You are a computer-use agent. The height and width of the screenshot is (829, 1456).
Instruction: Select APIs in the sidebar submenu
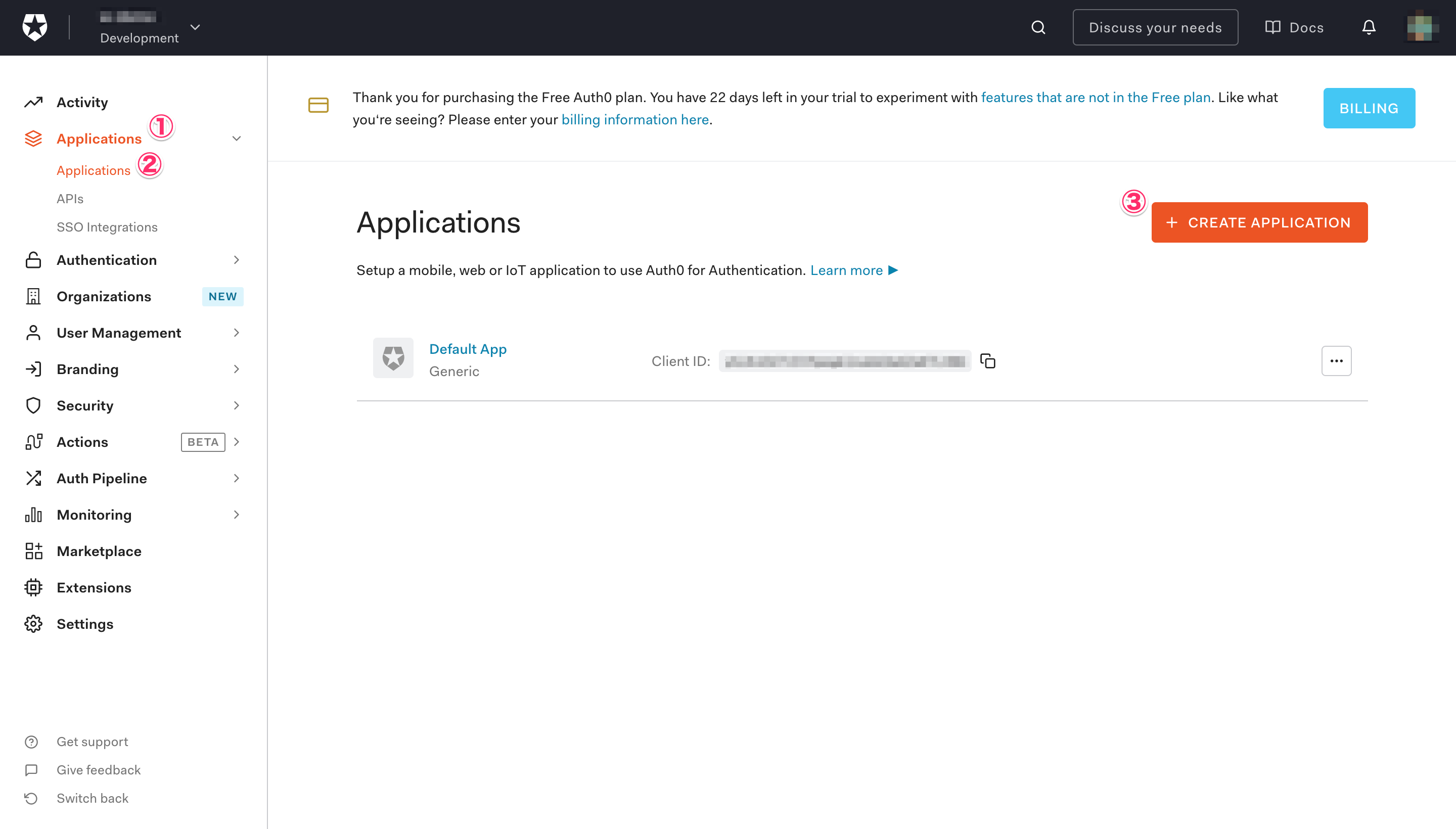tap(70, 199)
